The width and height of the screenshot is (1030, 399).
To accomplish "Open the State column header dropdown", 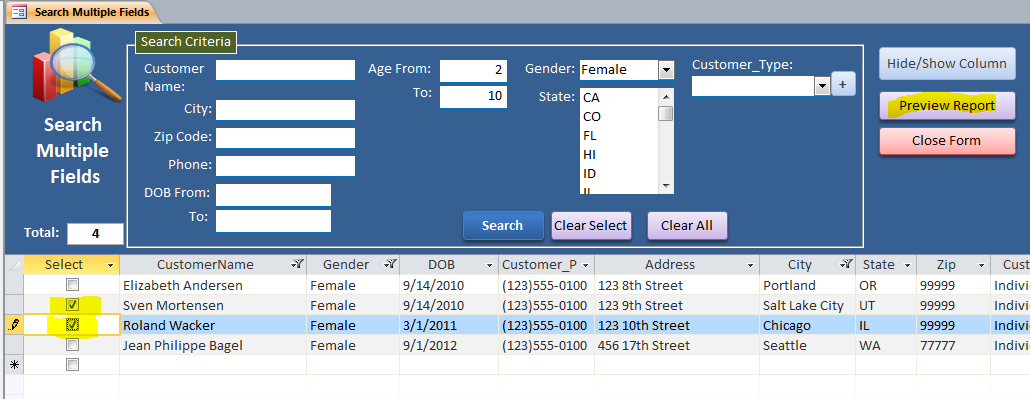I will (907, 266).
